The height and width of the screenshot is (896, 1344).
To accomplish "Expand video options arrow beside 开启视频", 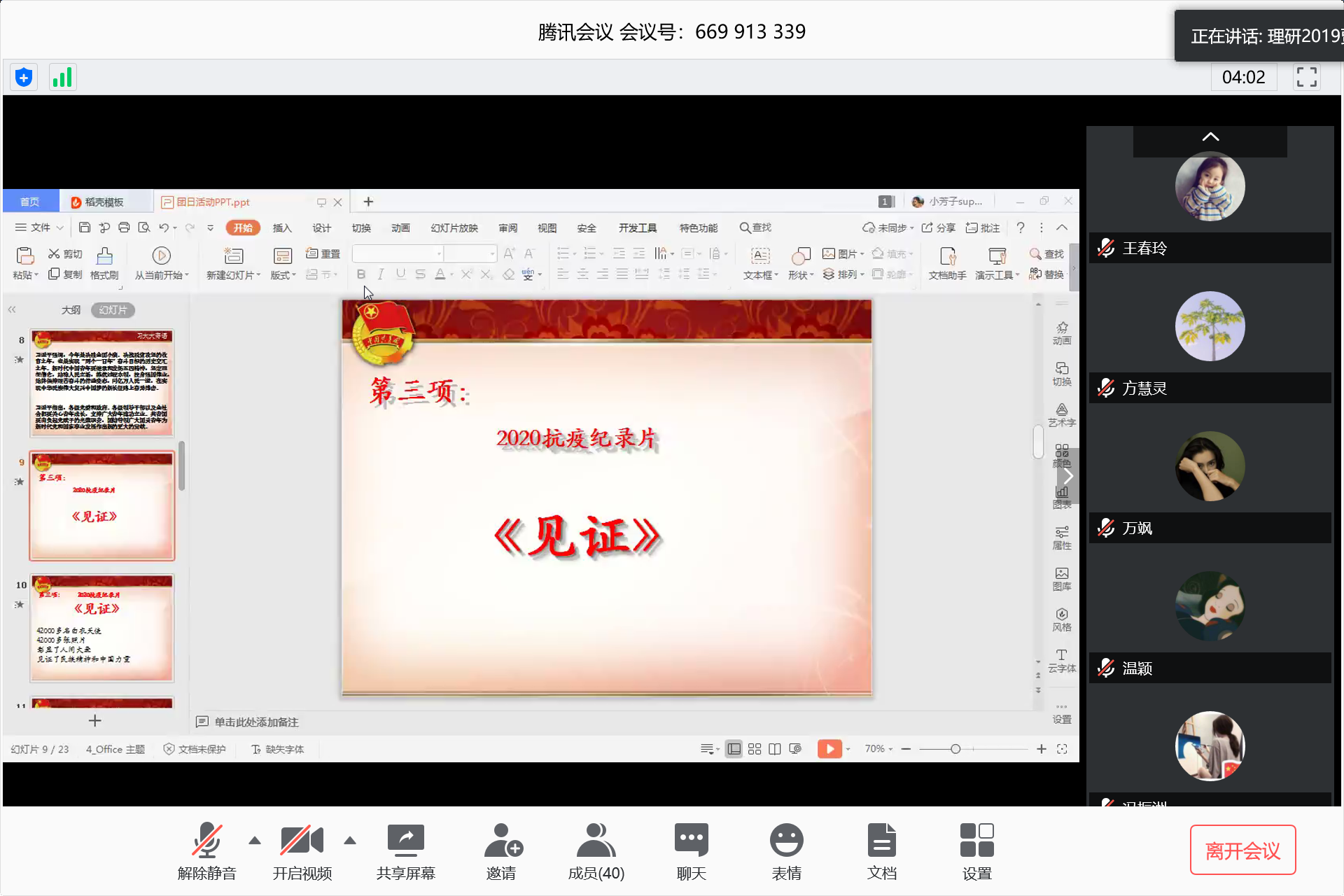I will pyautogui.click(x=350, y=841).
